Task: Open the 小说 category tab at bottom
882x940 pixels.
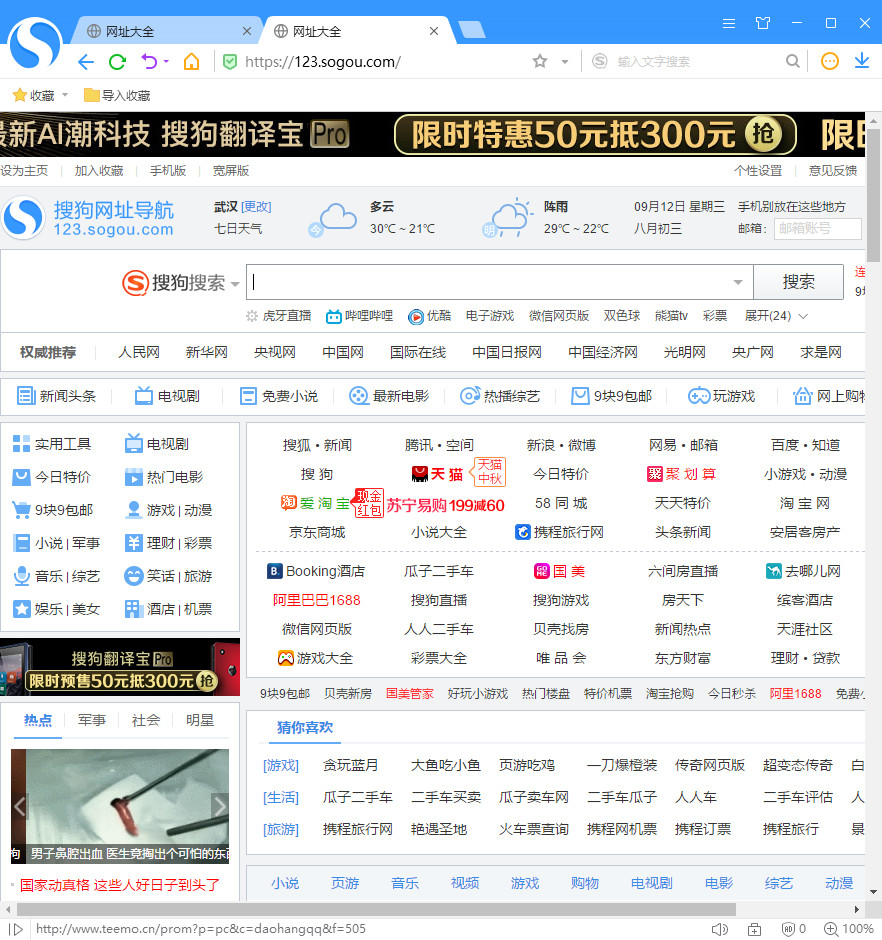Action: click(x=285, y=883)
